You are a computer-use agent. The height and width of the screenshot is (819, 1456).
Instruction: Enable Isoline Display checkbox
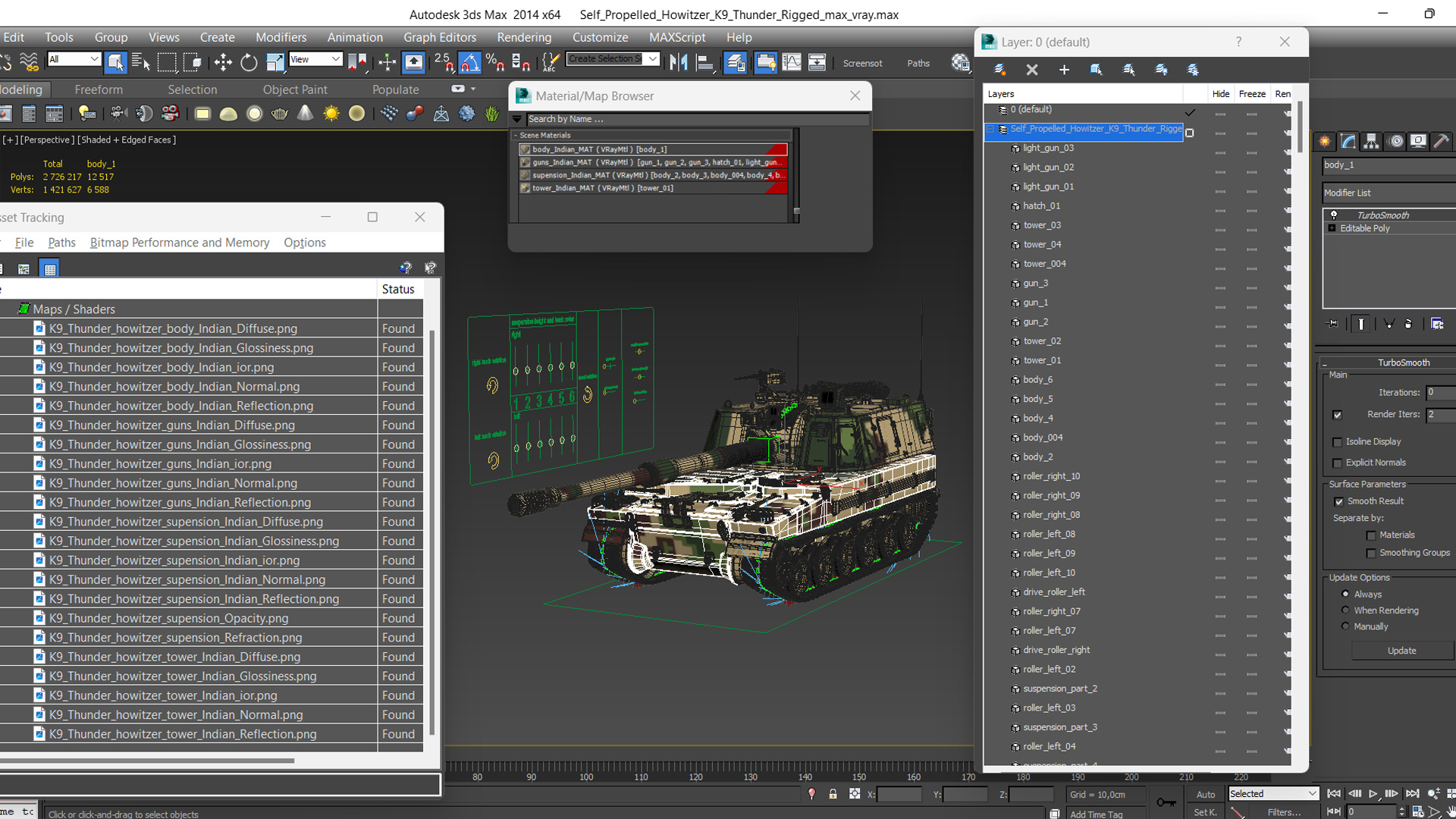pyautogui.click(x=1338, y=442)
